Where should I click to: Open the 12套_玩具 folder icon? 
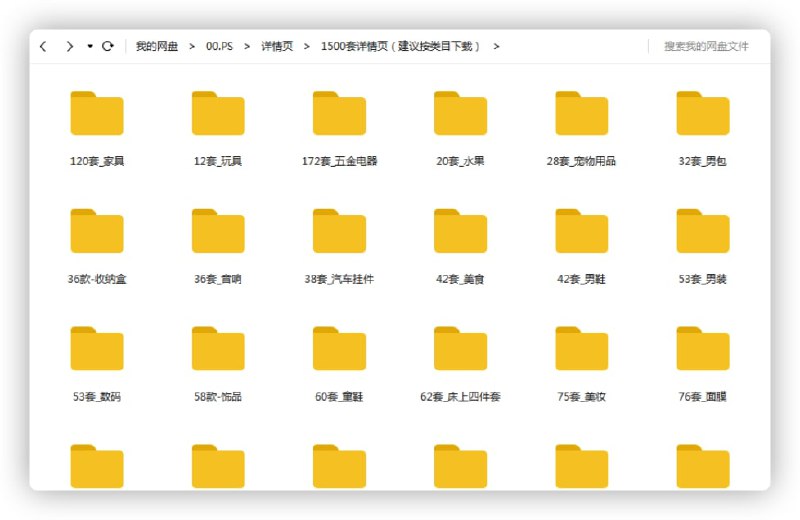pos(218,113)
